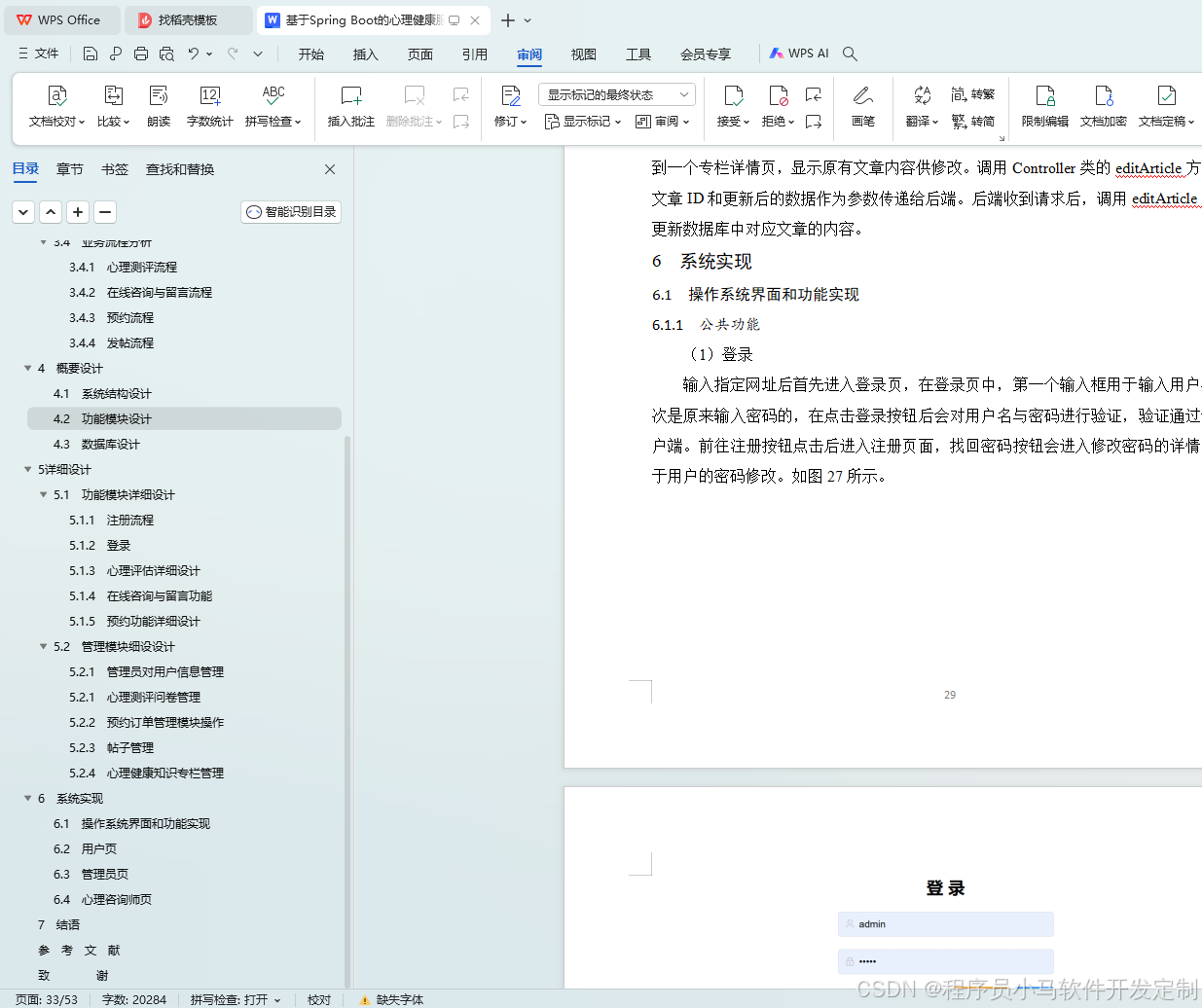Image resolution: width=1202 pixels, height=1008 pixels.
Task: Switch to the 视图 ribbon tab
Action: 583,54
